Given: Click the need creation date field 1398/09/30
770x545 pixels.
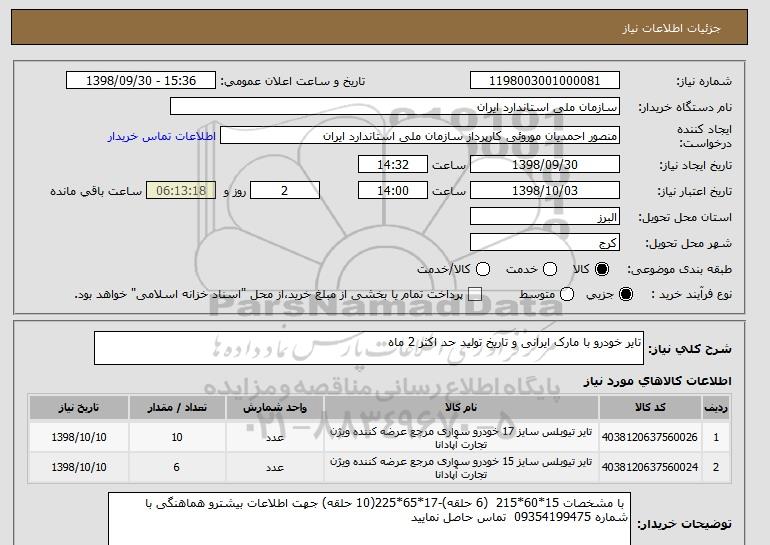Looking at the screenshot, I should coord(545,164).
